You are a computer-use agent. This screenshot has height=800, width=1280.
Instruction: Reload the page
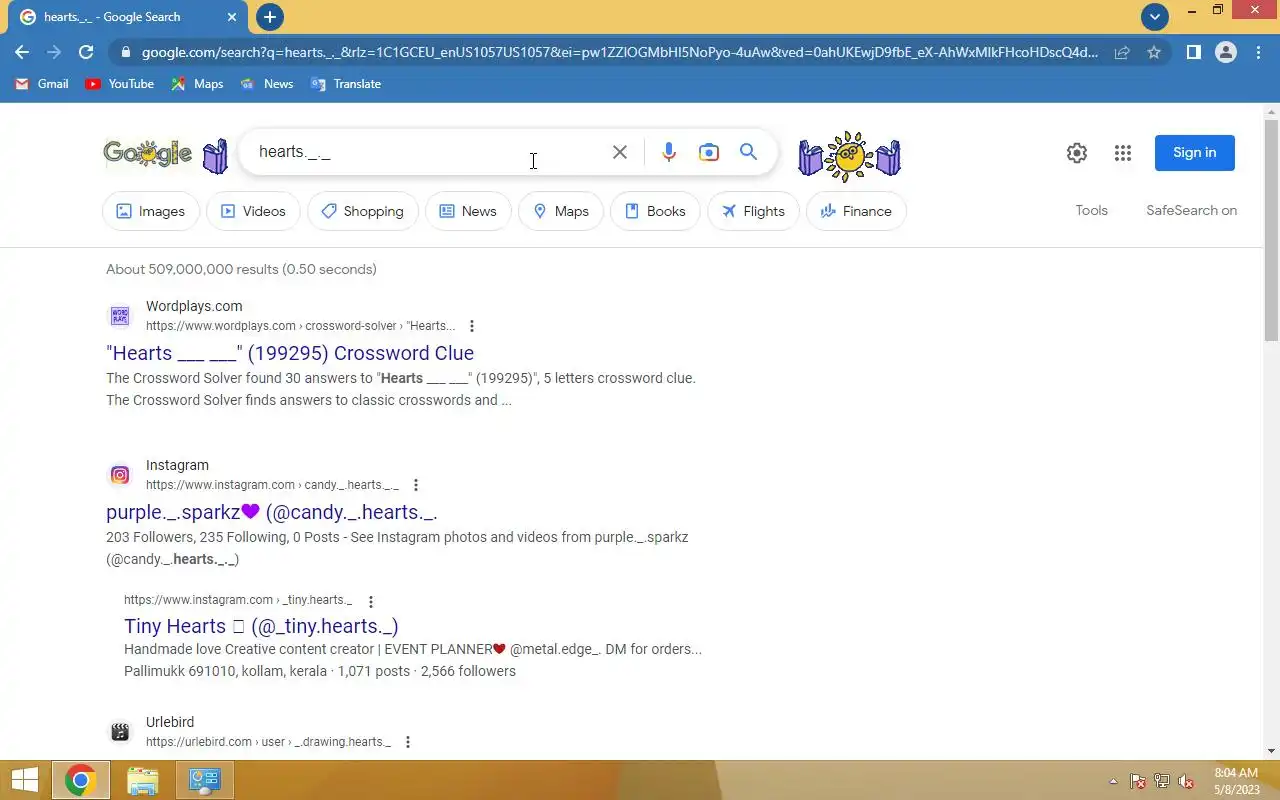tap(86, 52)
